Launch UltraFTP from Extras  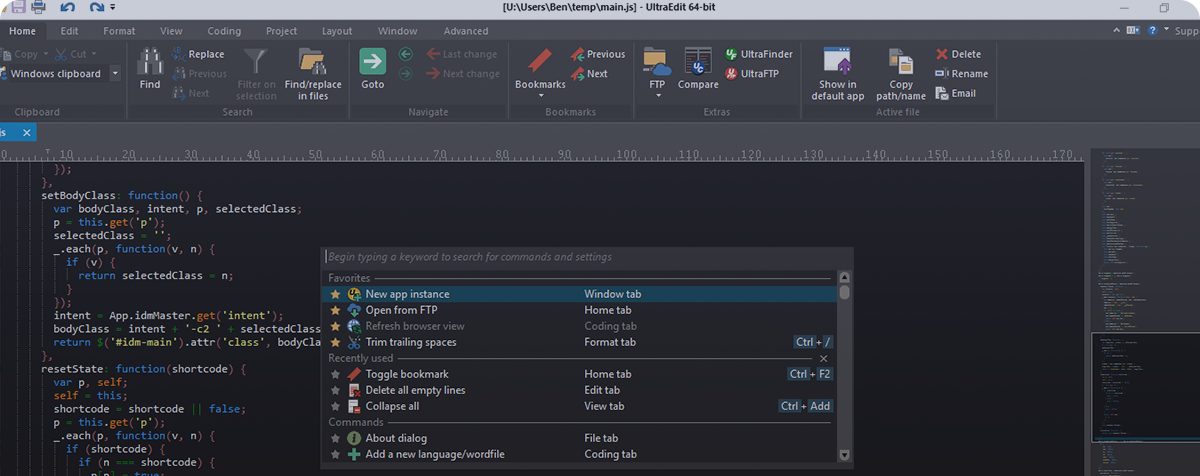[757, 74]
